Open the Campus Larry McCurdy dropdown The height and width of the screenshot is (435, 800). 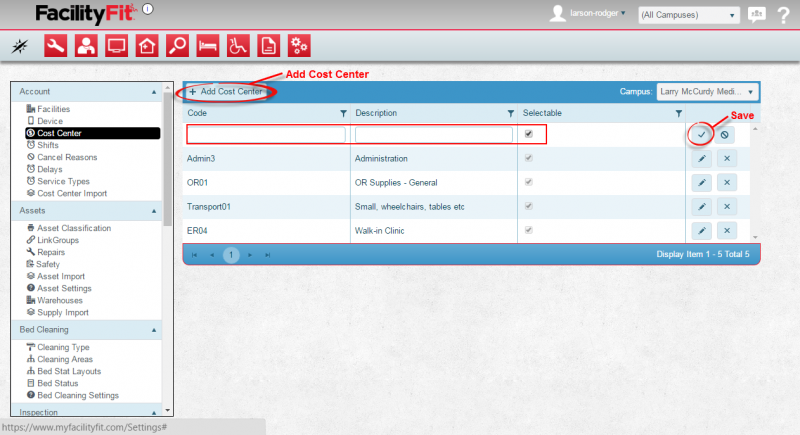point(707,92)
